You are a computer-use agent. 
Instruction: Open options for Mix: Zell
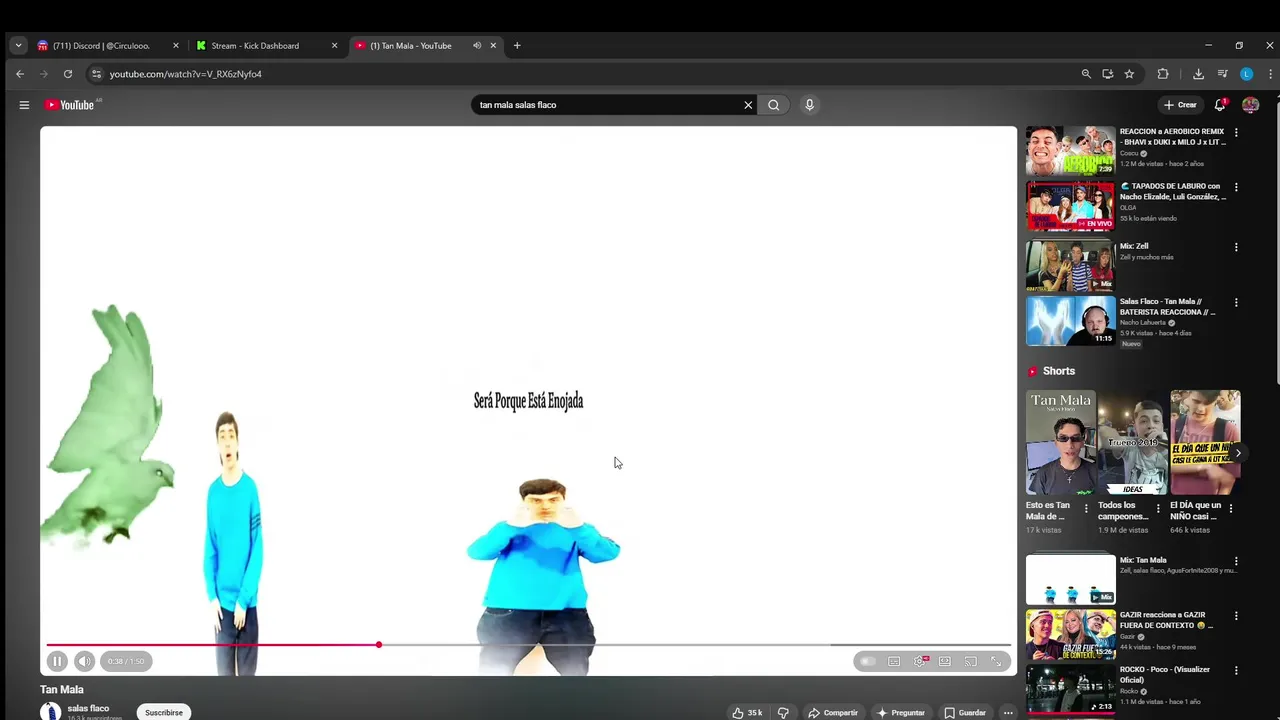1236,247
